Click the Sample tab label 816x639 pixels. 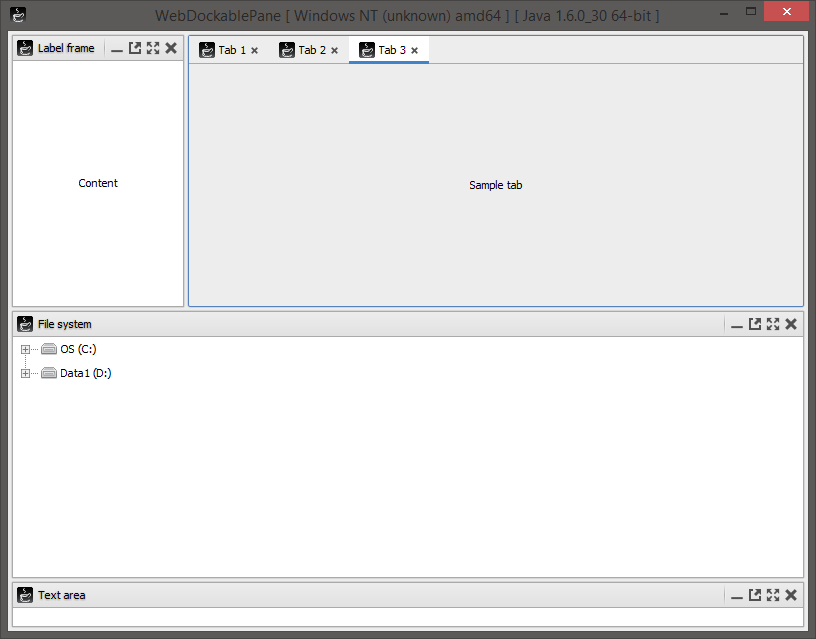point(495,185)
